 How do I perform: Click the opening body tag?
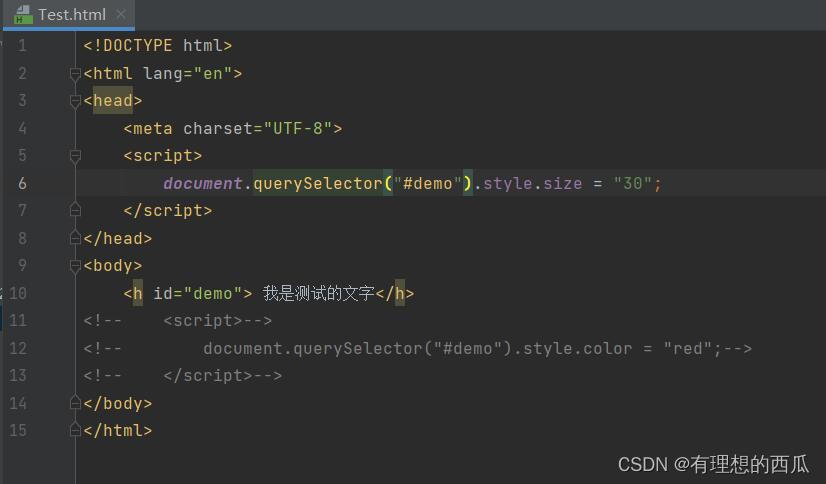coord(113,266)
